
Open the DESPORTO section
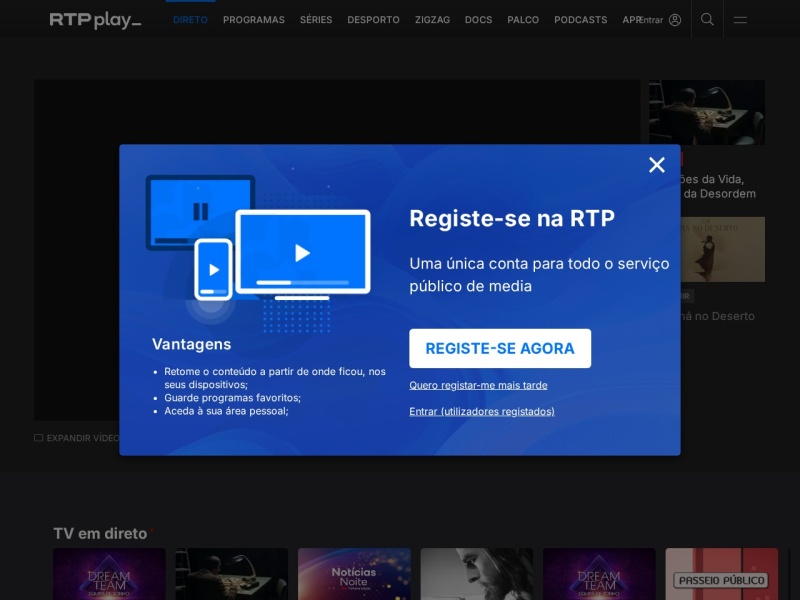pyautogui.click(x=373, y=20)
